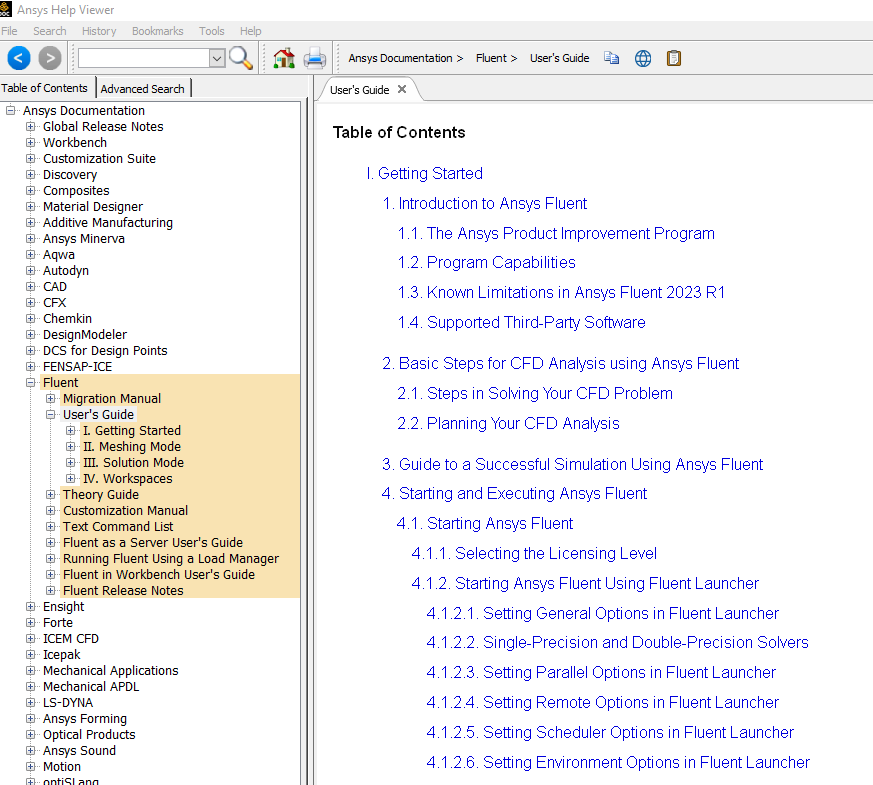873x785 pixels.
Task: Click the gray forward navigation arrow
Action: click(50, 58)
